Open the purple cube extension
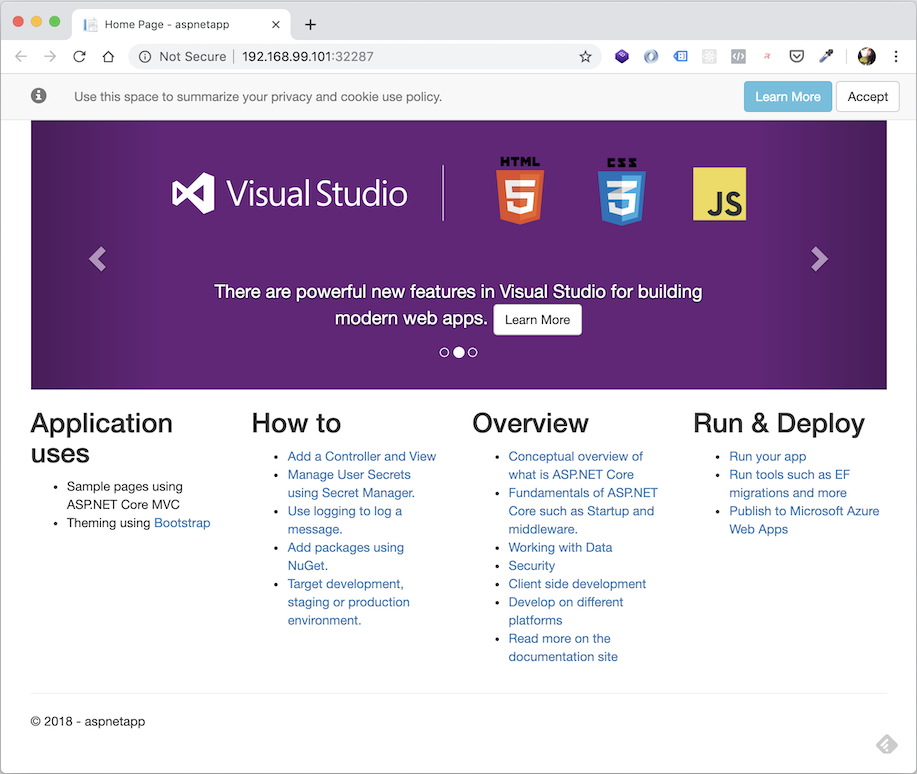 [622, 56]
